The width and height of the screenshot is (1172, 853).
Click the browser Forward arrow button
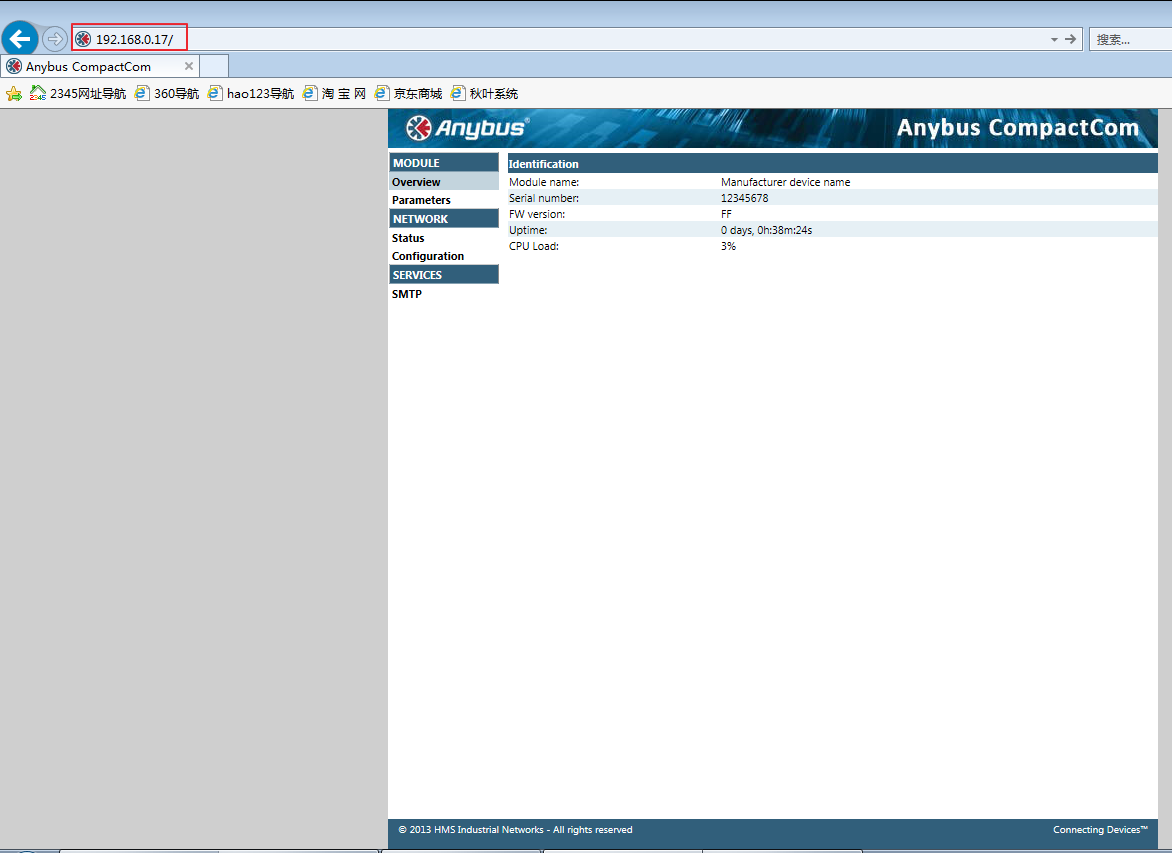click(x=55, y=39)
